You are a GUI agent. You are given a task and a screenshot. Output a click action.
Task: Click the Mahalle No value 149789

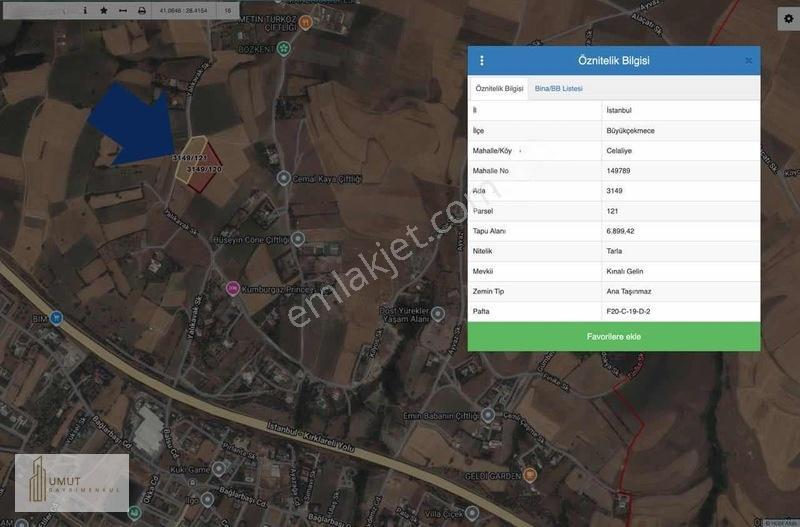618,170
